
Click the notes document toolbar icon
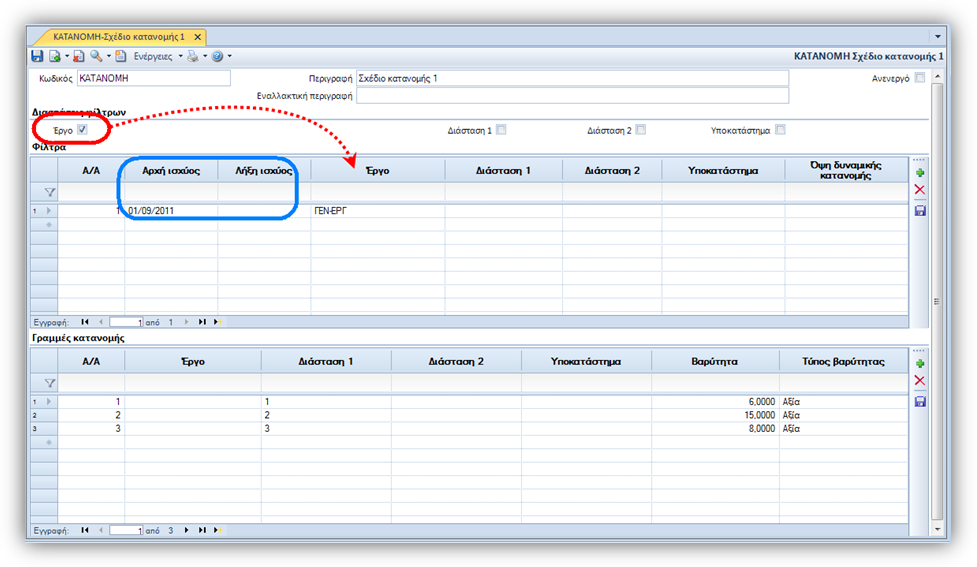[x=121, y=56]
